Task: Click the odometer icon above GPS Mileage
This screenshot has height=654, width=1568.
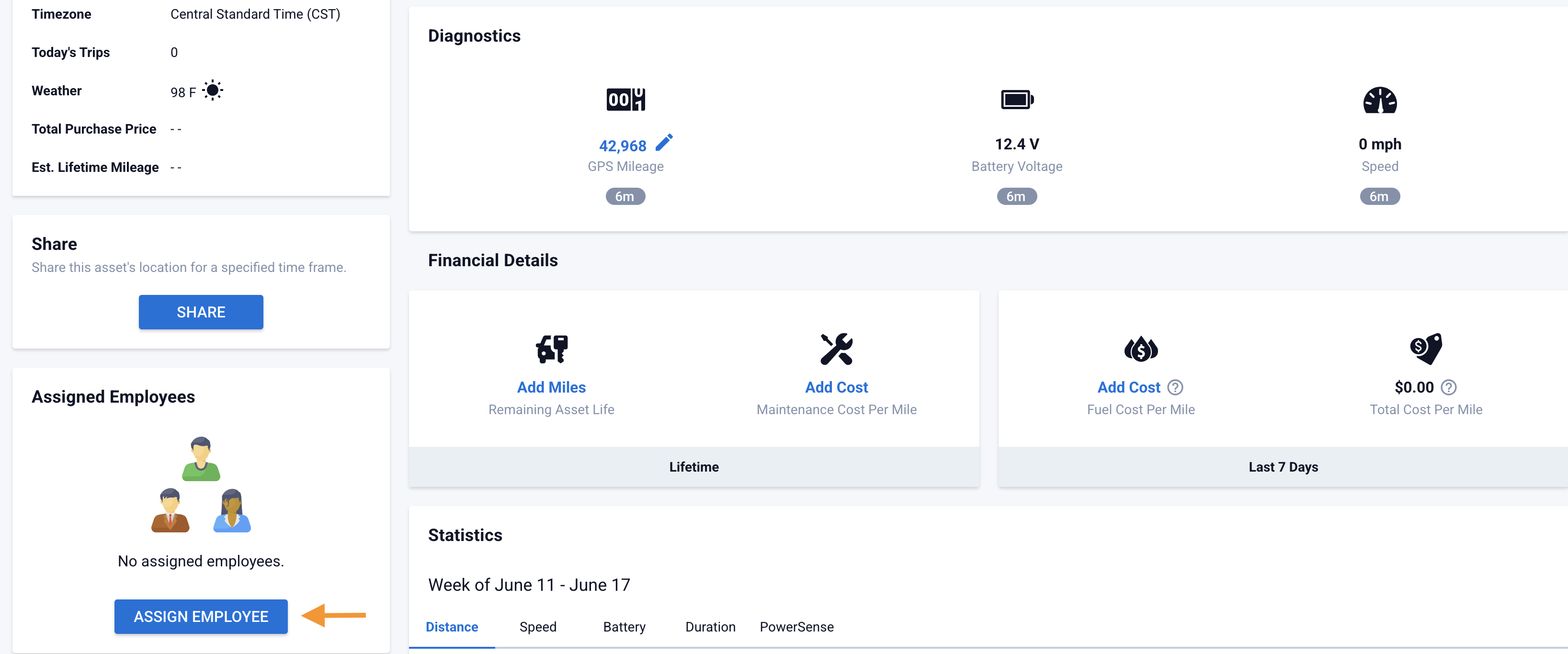Action: pyautogui.click(x=625, y=99)
